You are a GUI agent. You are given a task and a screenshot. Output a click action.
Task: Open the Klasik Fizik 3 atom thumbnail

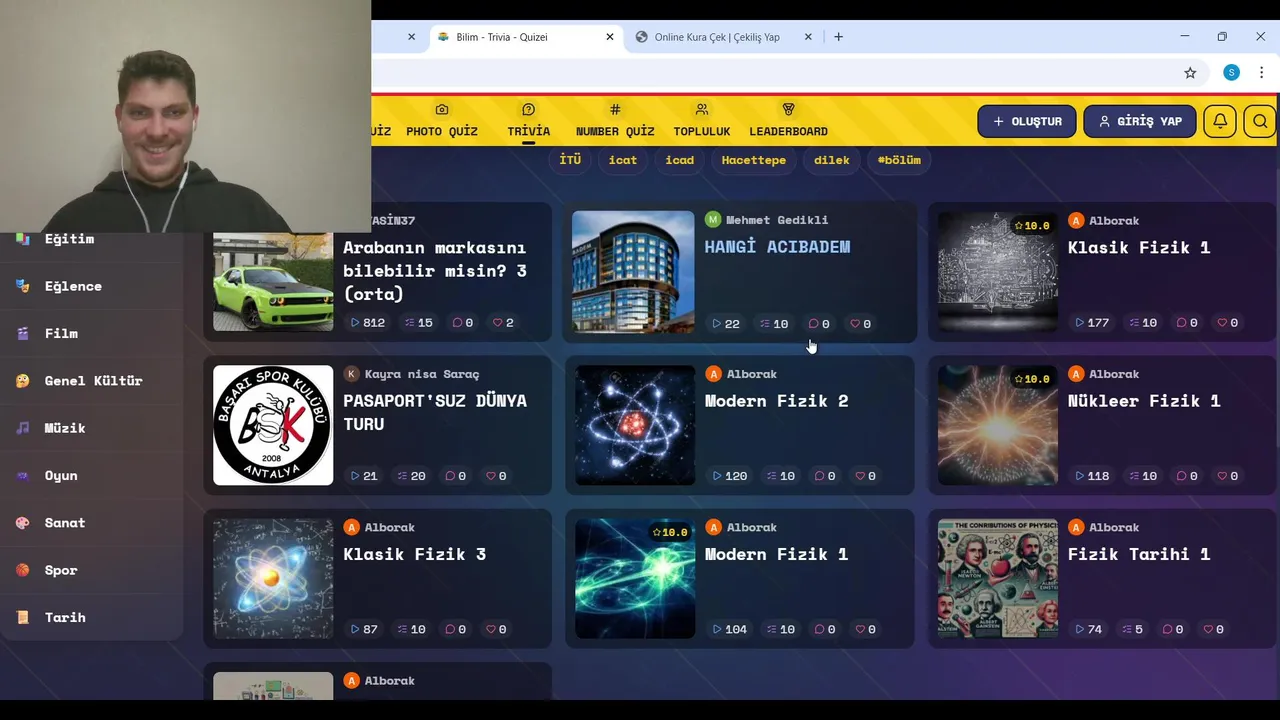click(x=273, y=578)
